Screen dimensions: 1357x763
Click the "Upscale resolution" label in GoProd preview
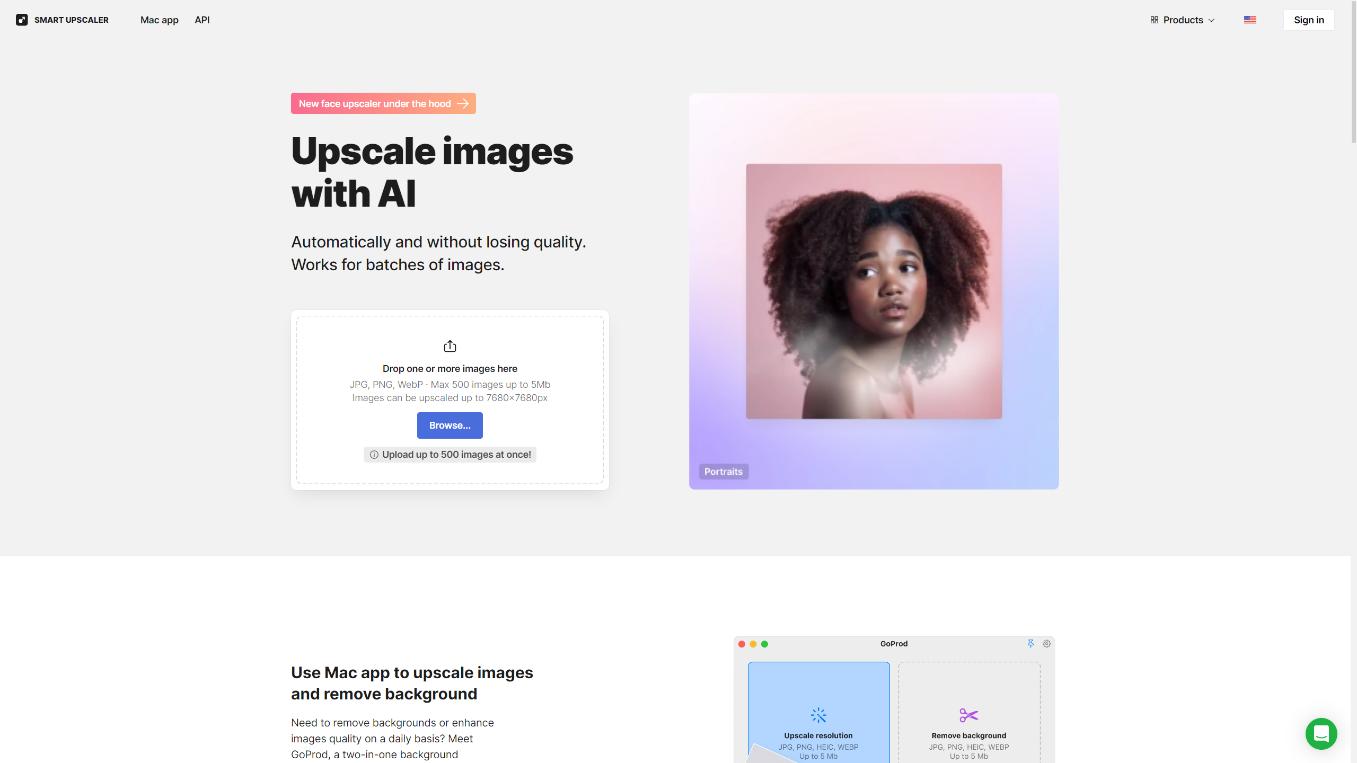[819, 736]
